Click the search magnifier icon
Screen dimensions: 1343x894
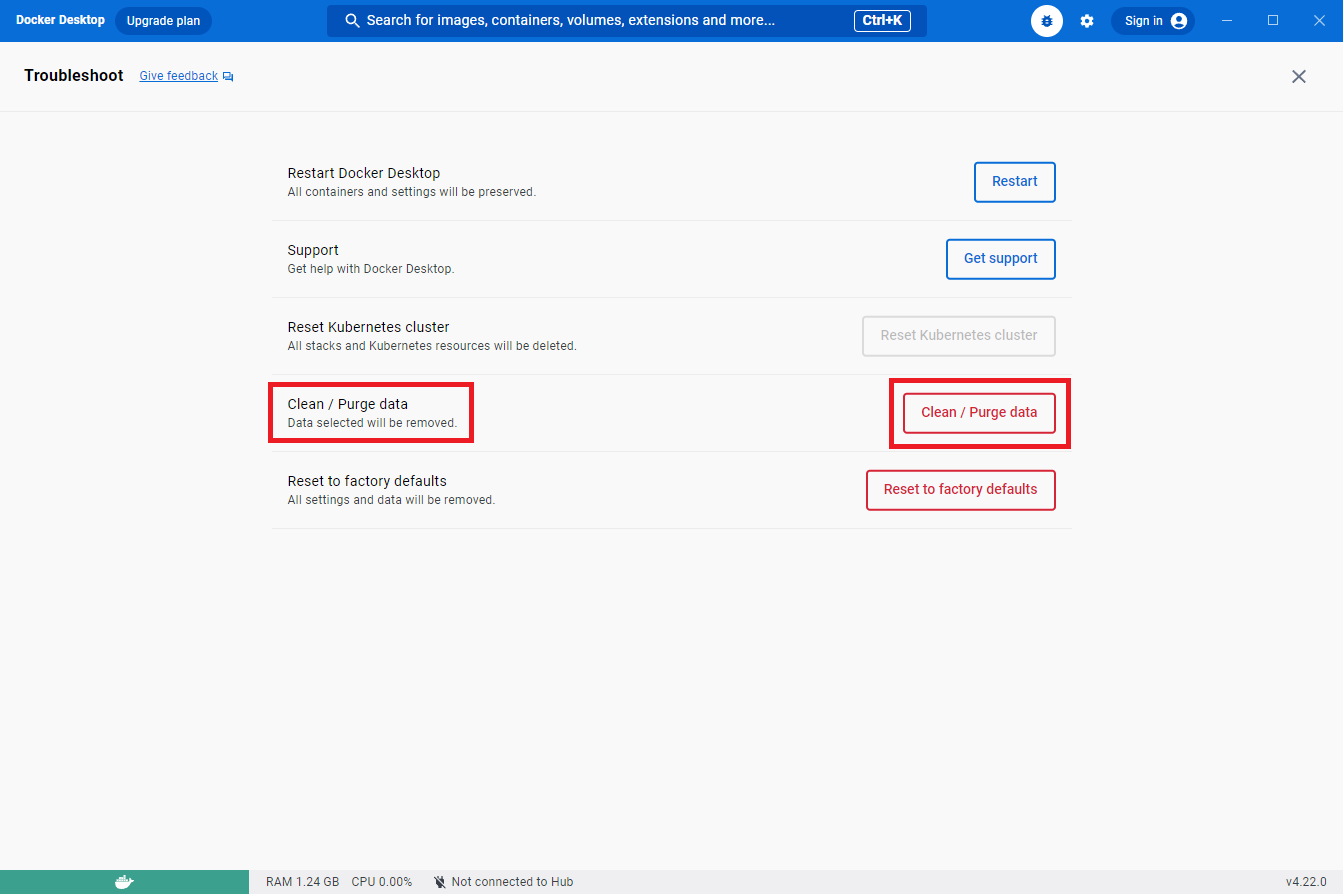(x=352, y=21)
